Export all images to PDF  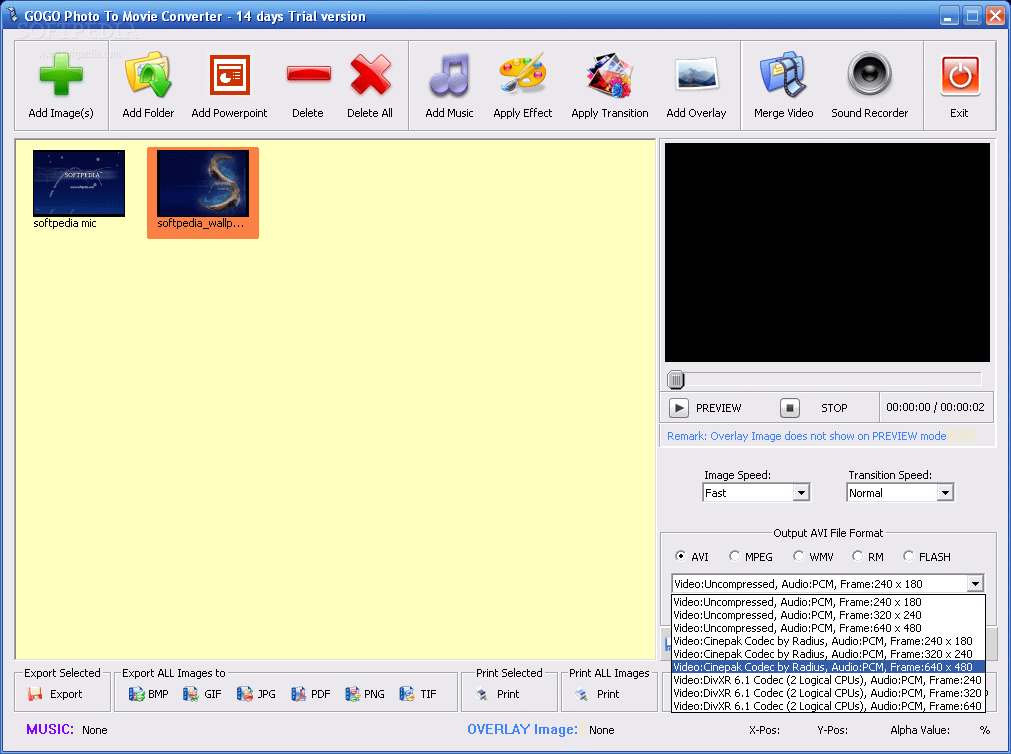(x=310, y=694)
